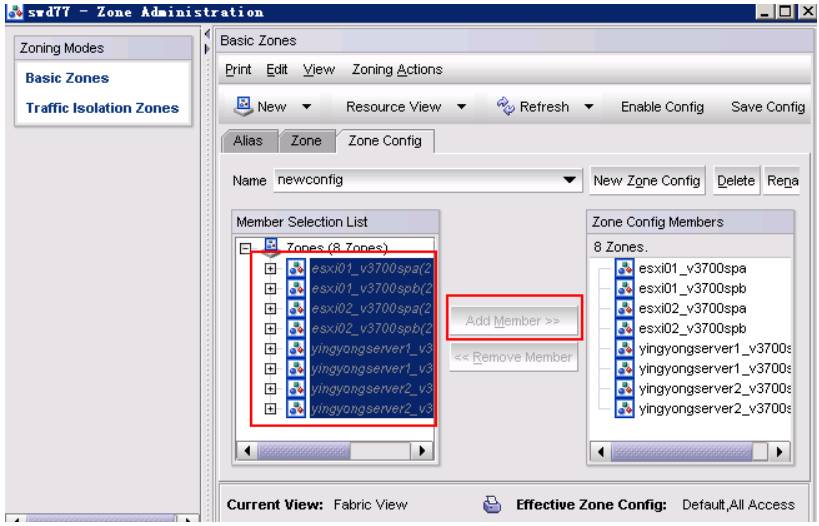Click the Zone Administration title bar icon
The width and height of the screenshot is (819, 526).
(x=15, y=11)
